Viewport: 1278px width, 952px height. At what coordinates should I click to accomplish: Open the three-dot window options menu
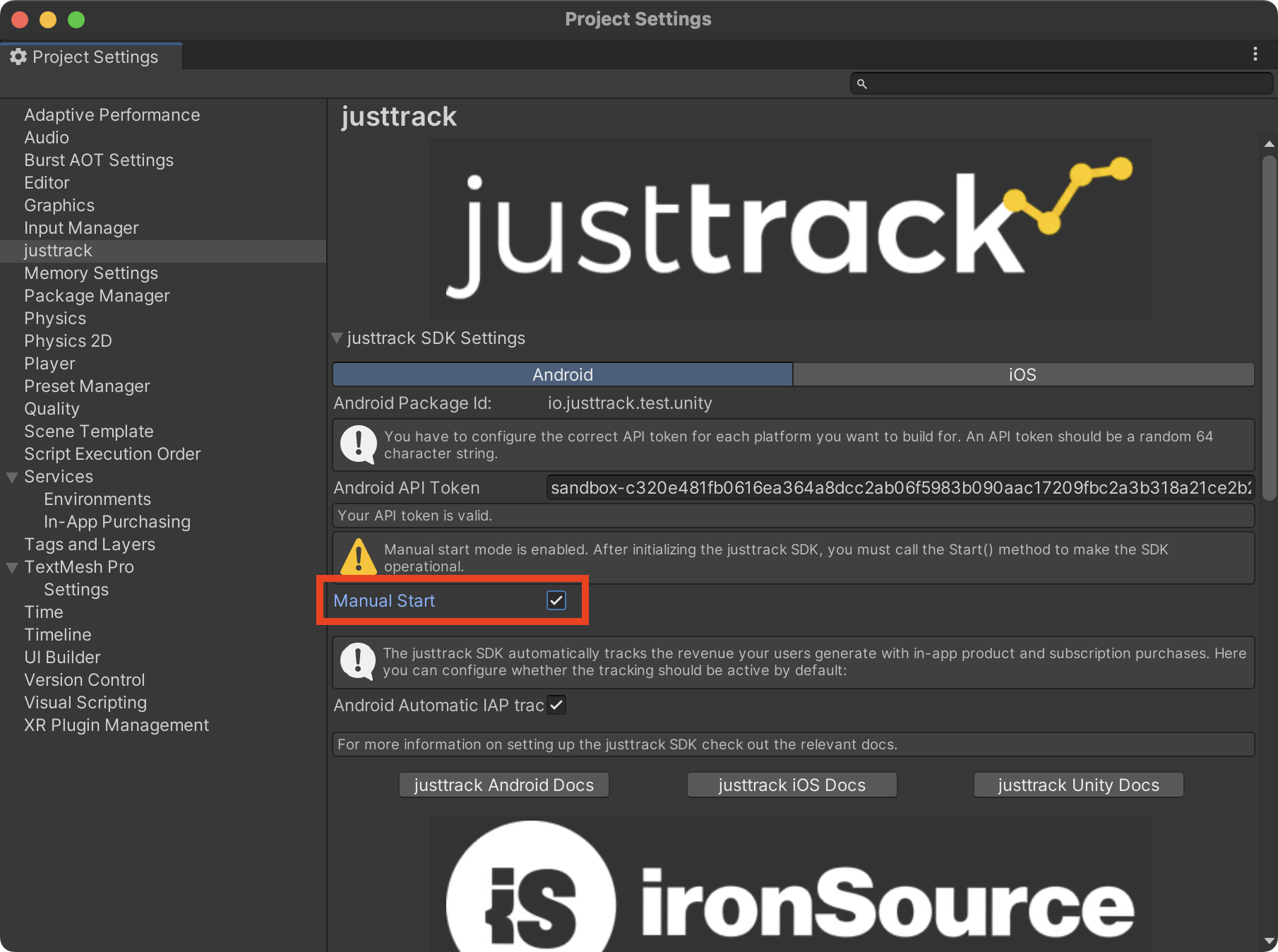[x=1255, y=54]
